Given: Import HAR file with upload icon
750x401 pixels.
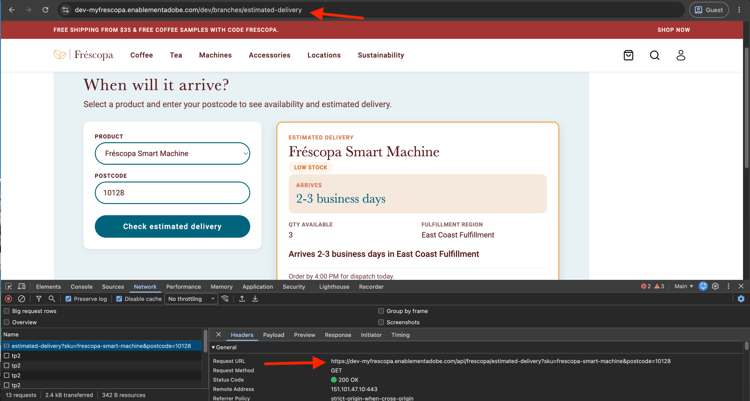Looking at the screenshot, I should (x=242, y=299).
